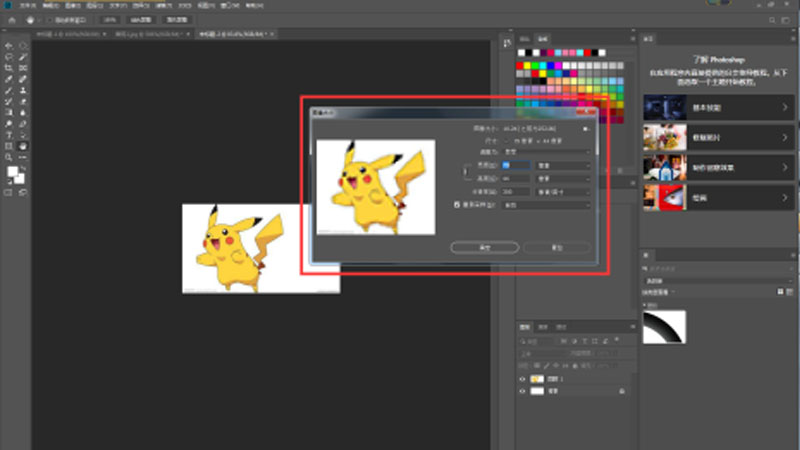Toggle layer filtering switch in Layers panel

616,340
